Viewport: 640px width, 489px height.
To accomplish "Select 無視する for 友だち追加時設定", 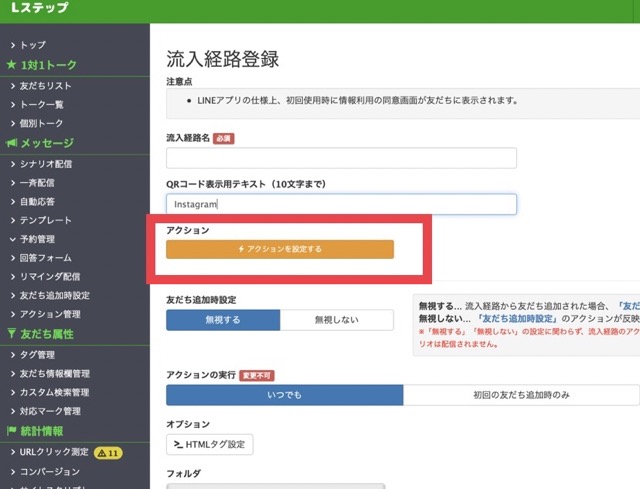I will [x=223, y=320].
